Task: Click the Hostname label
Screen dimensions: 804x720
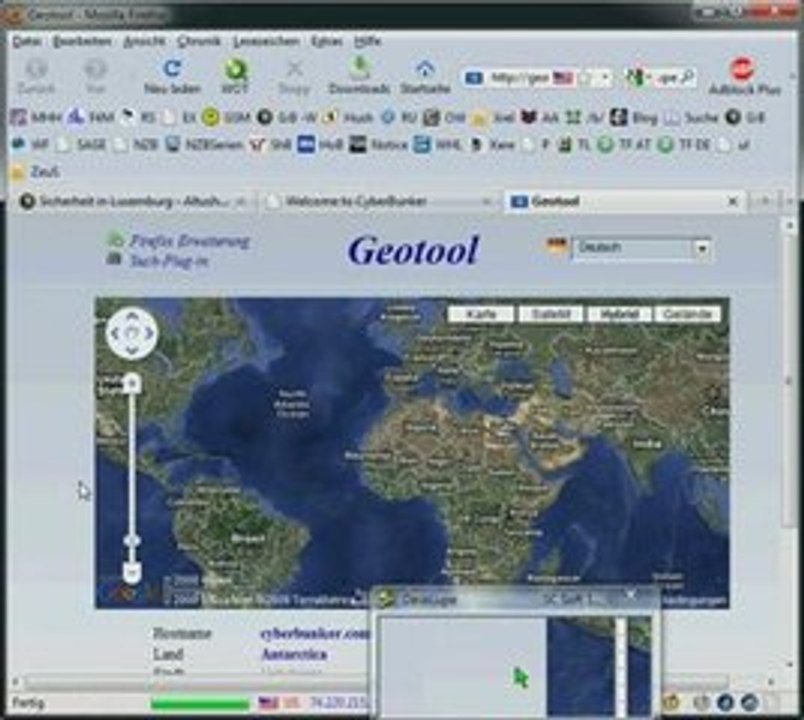Action: pos(182,634)
